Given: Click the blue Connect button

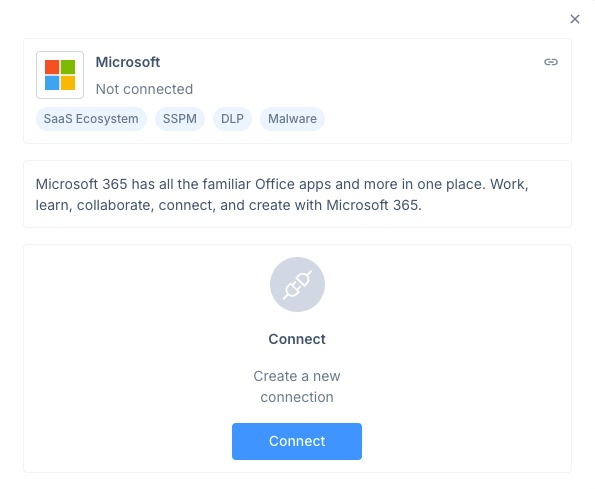Looking at the screenshot, I should (x=297, y=441).
